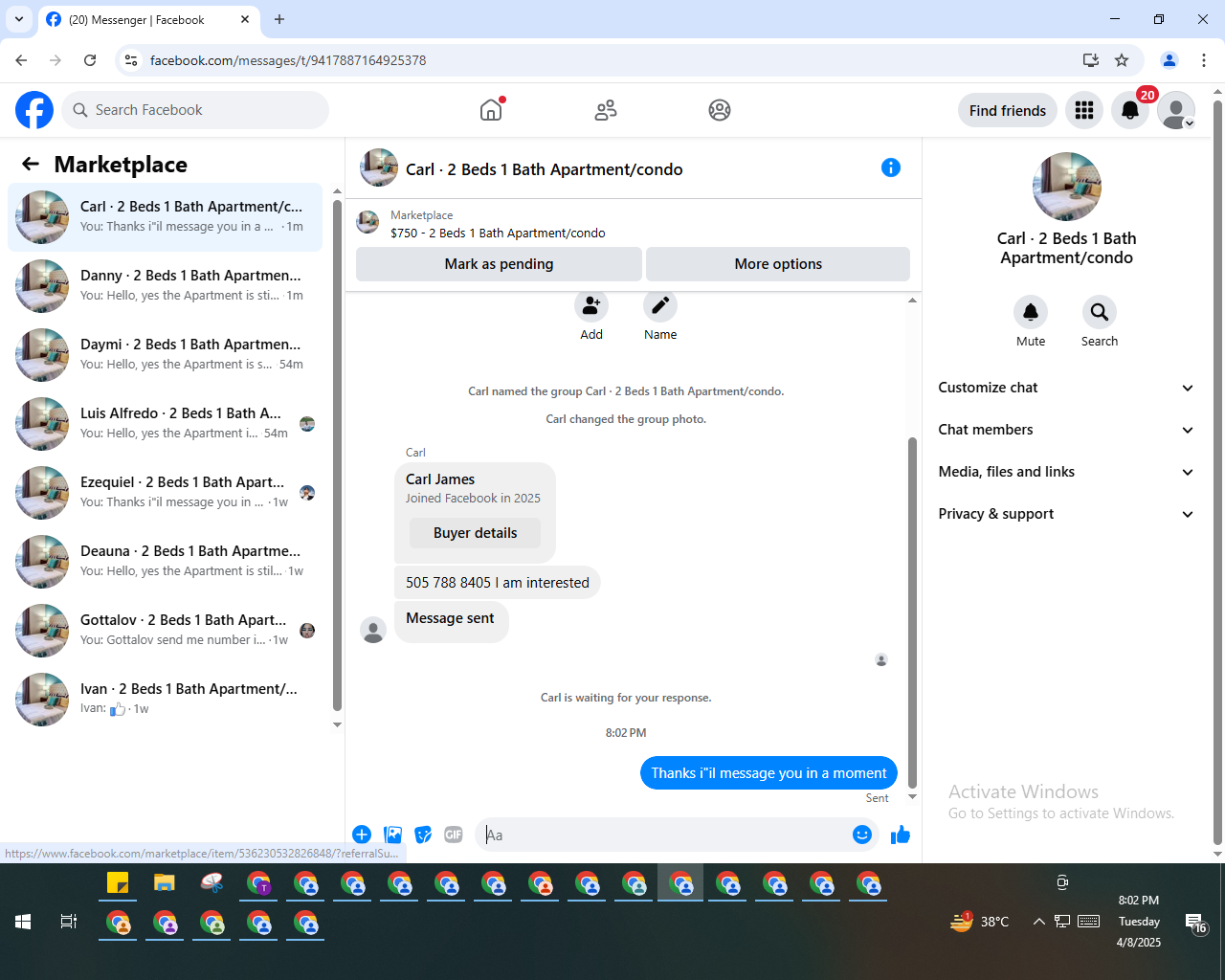Viewport: 1225px width, 980px height.
Task: Open conversation information icon
Action: coord(891,167)
